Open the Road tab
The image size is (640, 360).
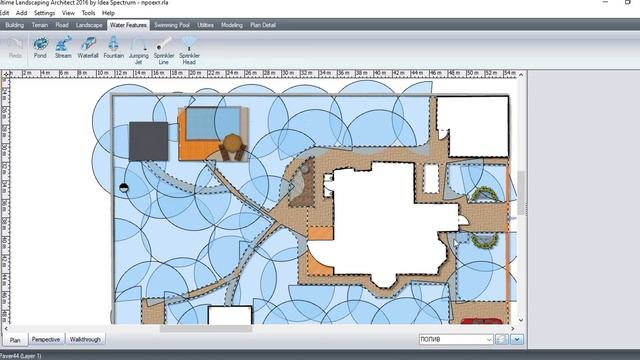click(62, 25)
